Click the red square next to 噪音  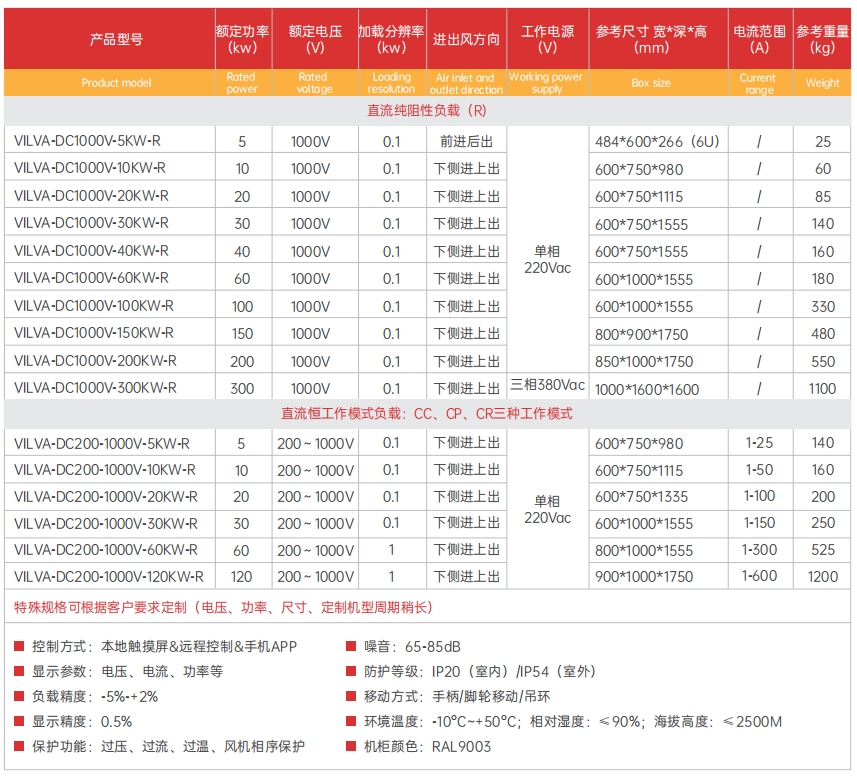(x=351, y=647)
